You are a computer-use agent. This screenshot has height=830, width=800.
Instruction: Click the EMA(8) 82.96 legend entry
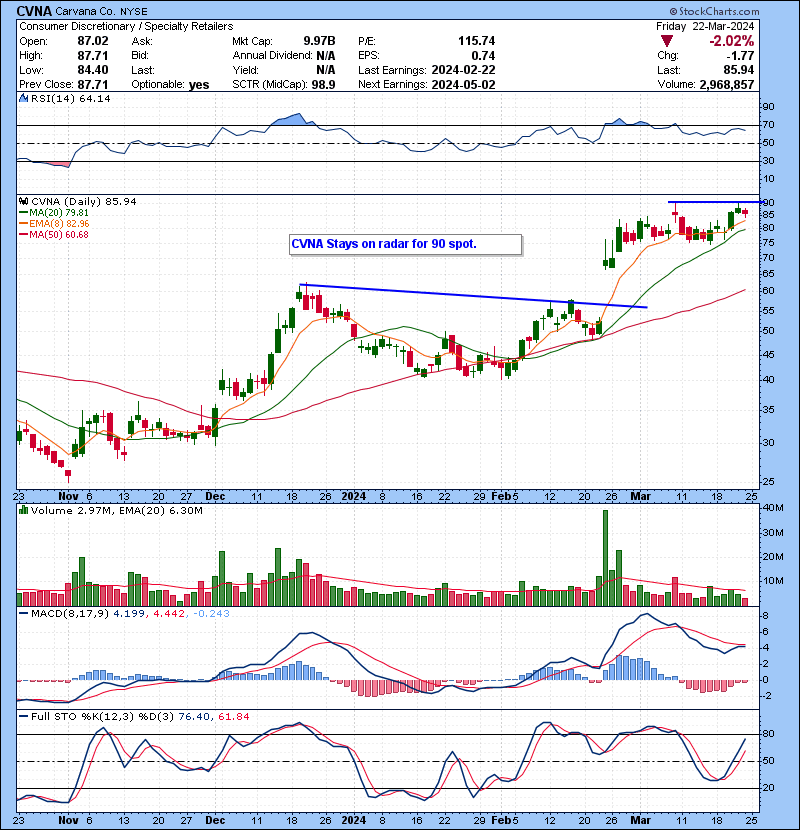(54, 224)
